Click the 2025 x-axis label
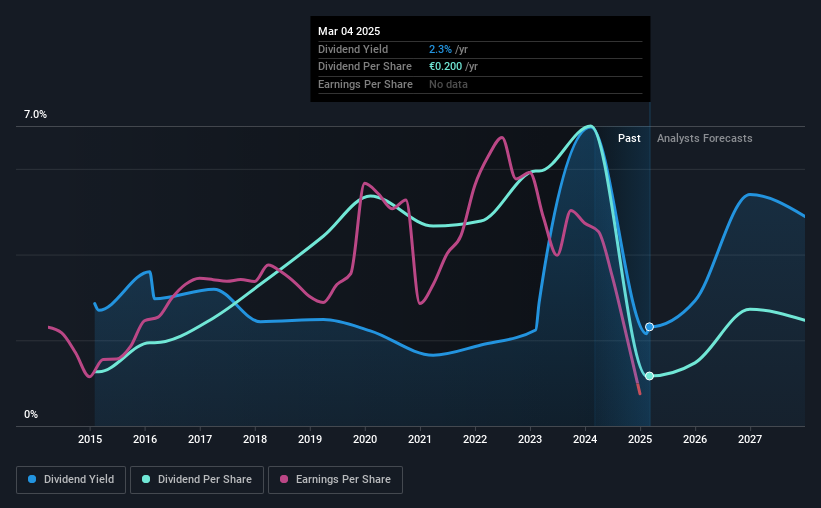821x508 pixels. tap(640, 439)
